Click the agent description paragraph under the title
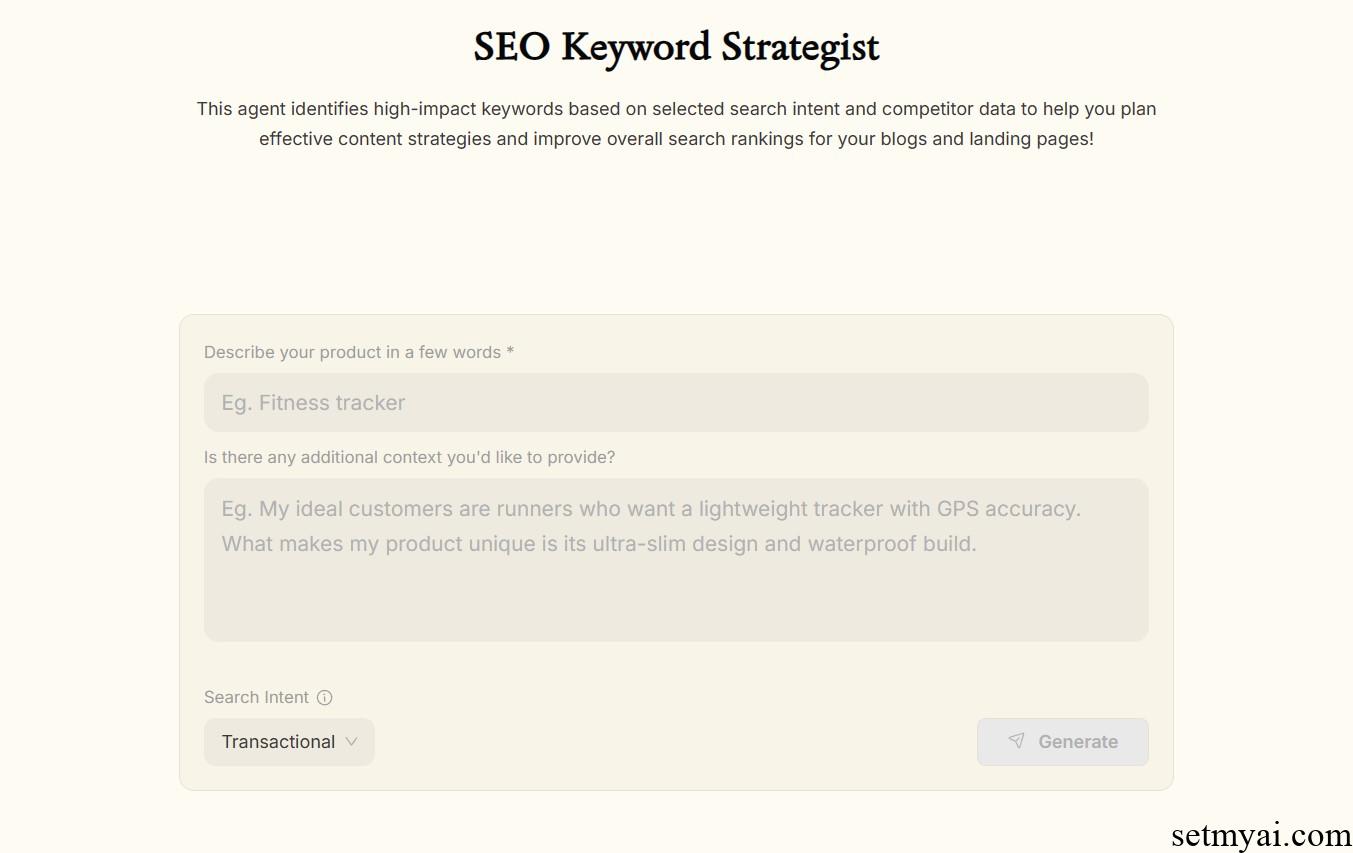Screen dimensions: 1353x853 (676, 124)
